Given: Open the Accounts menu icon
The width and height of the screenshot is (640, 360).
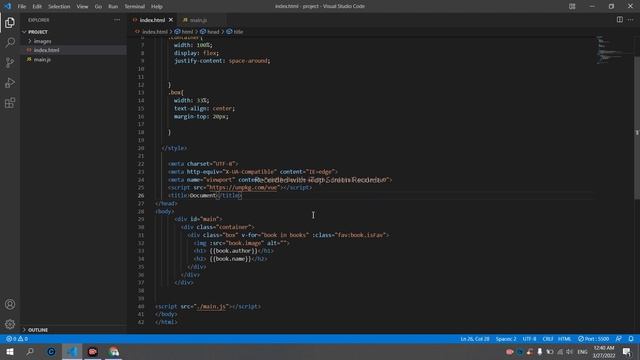Looking at the screenshot, I should tap(10, 304).
